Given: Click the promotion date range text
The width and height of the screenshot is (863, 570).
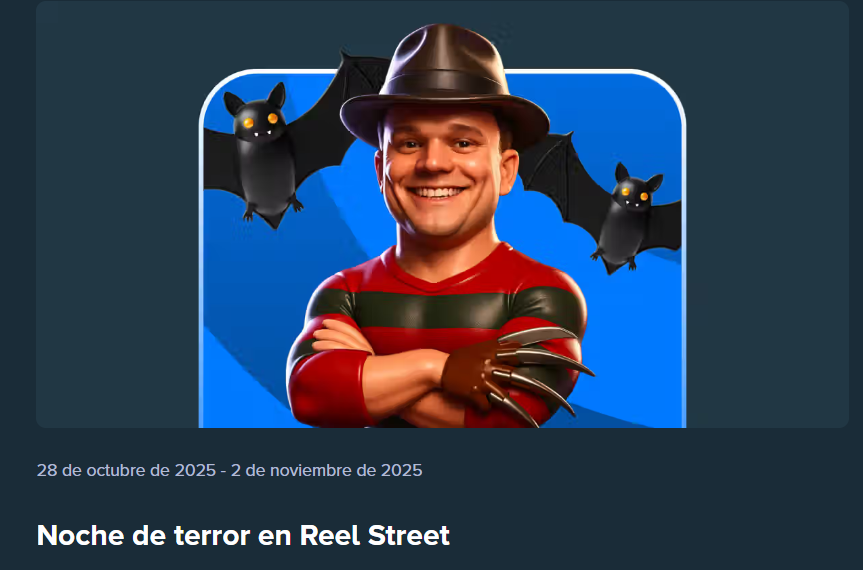Looking at the screenshot, I should click(x=230, y=470).
